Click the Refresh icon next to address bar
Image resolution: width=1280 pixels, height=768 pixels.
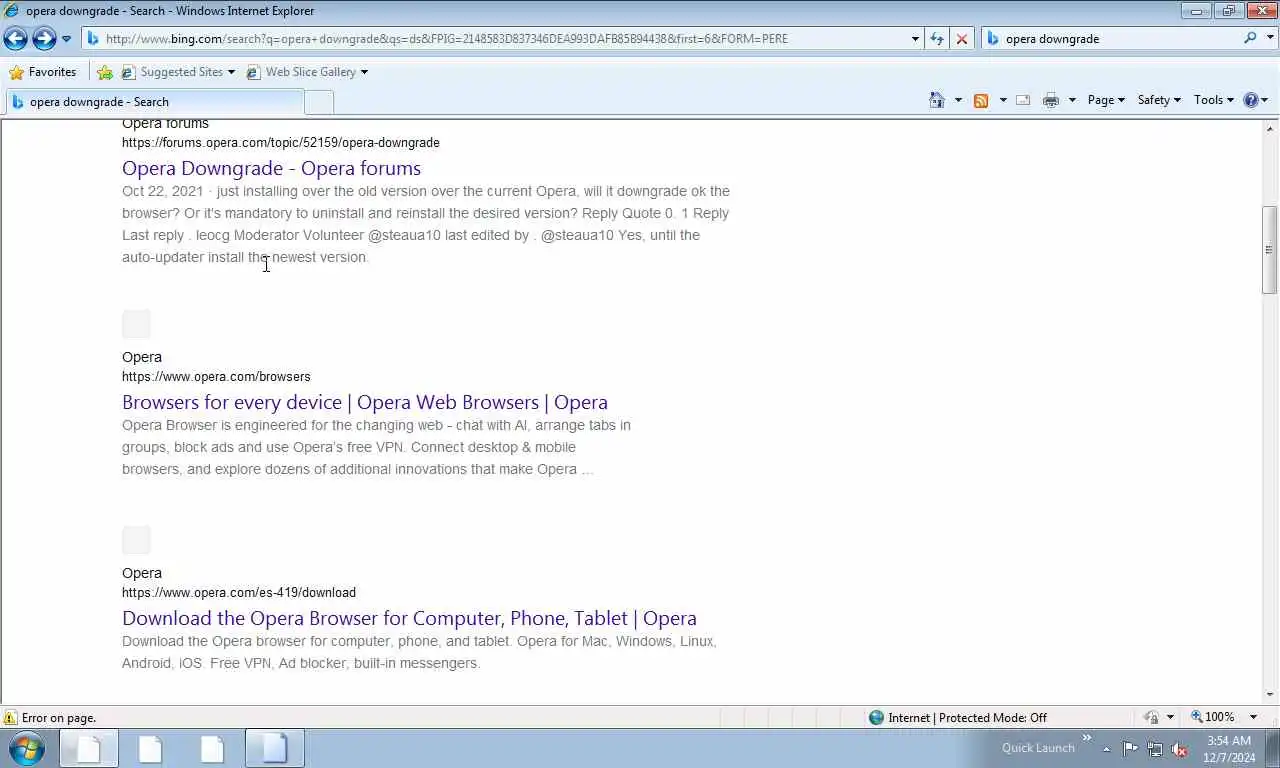tap(937, 38)
